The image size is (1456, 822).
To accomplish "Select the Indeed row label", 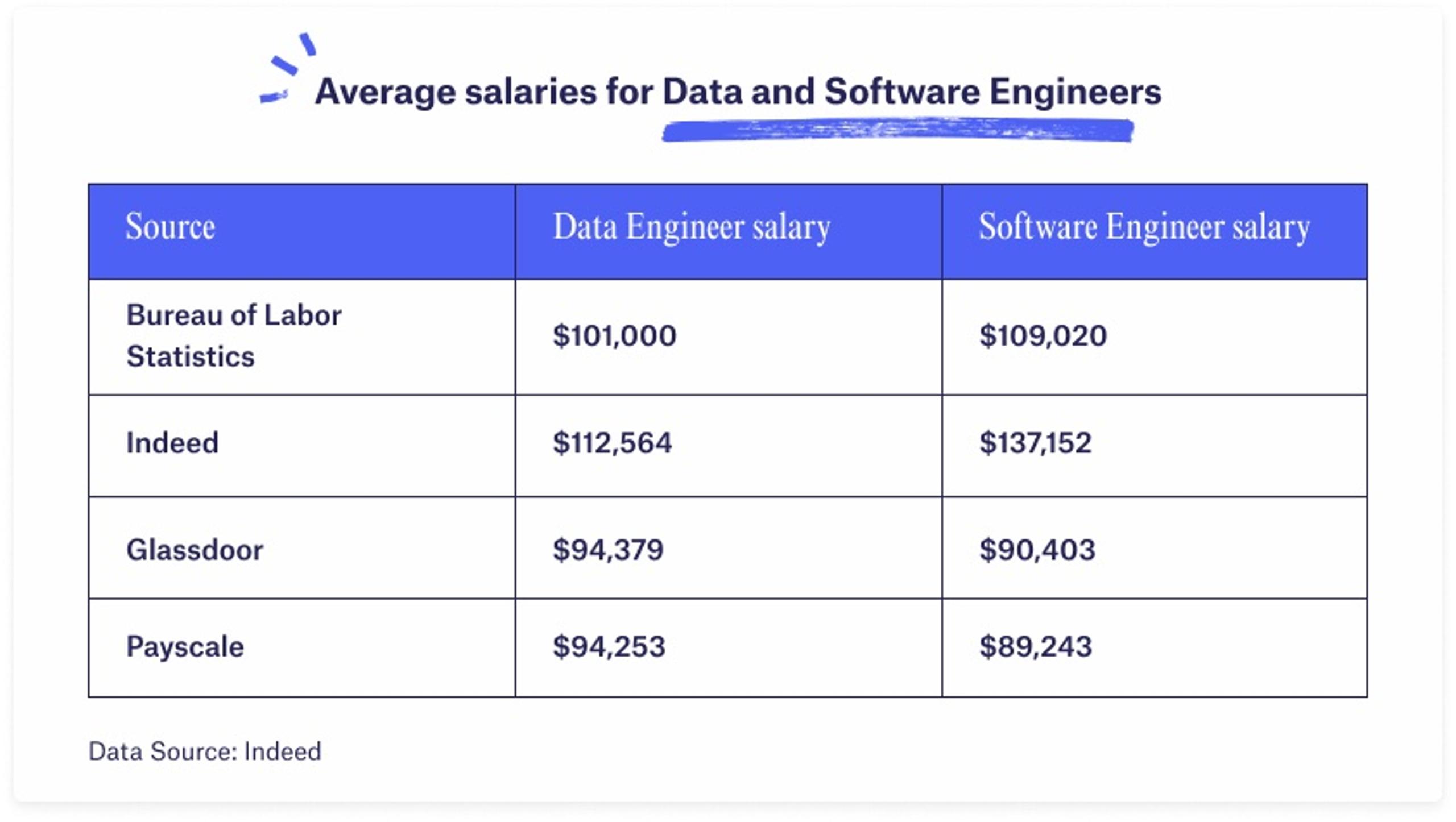I will [x=172, y=443].
